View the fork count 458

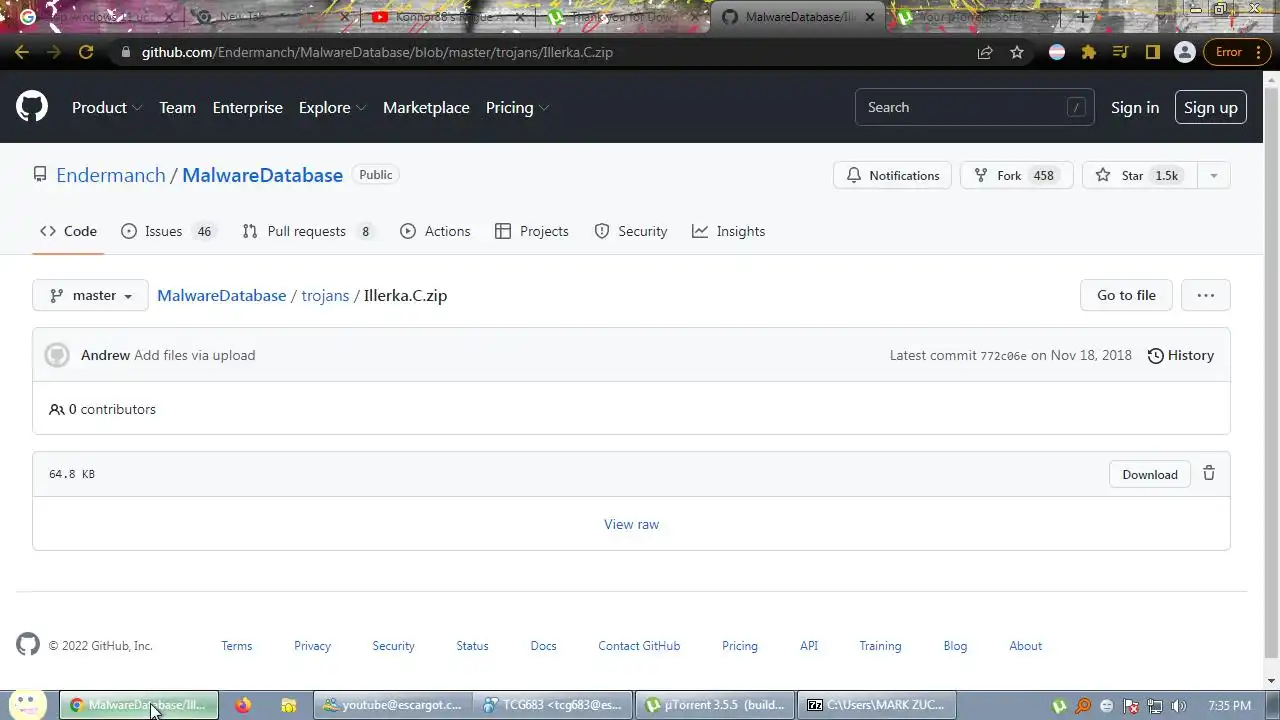1044,175
